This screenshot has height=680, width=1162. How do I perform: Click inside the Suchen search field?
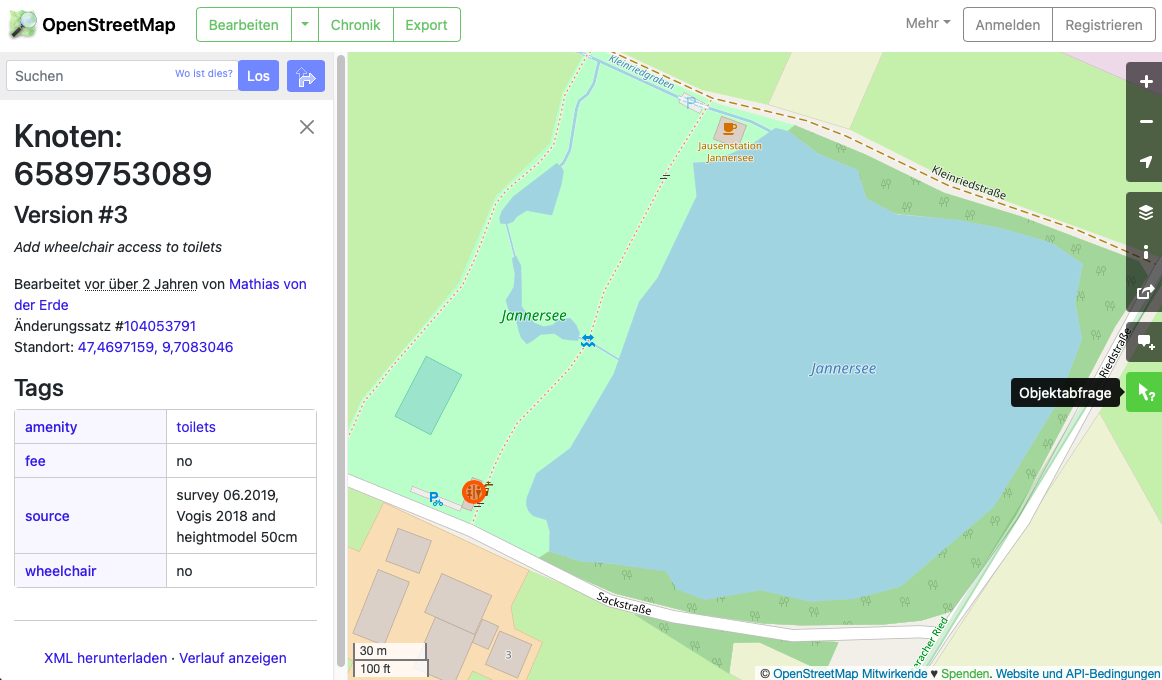110,75
